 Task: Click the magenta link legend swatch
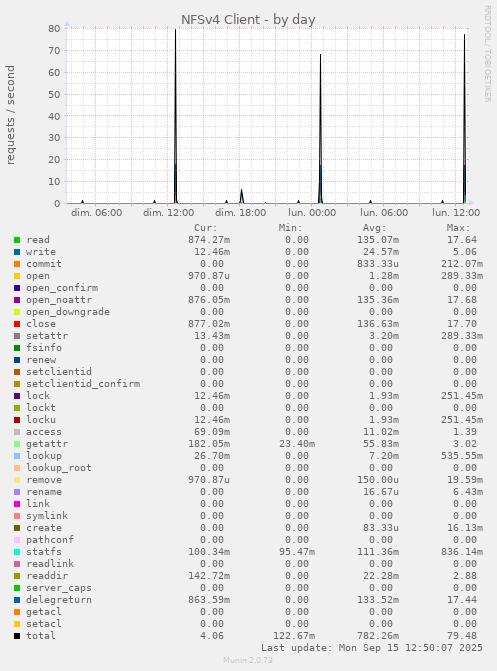click(17, 504)
